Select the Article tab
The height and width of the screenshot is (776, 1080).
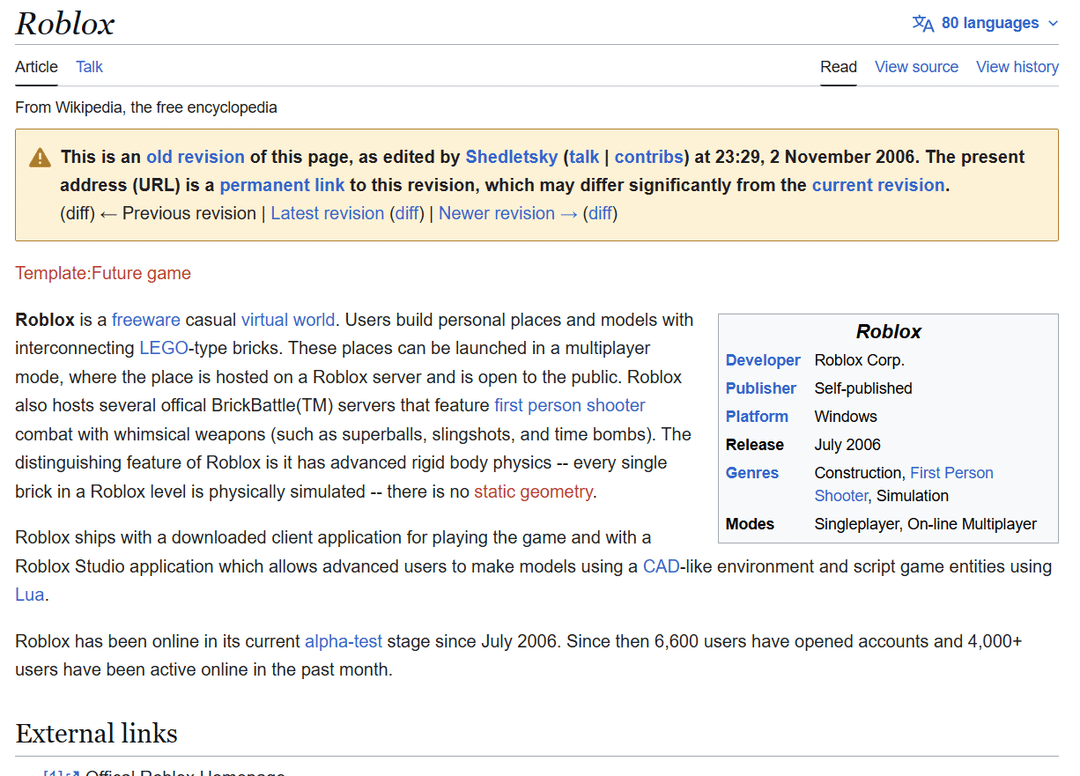click(36, 67)
